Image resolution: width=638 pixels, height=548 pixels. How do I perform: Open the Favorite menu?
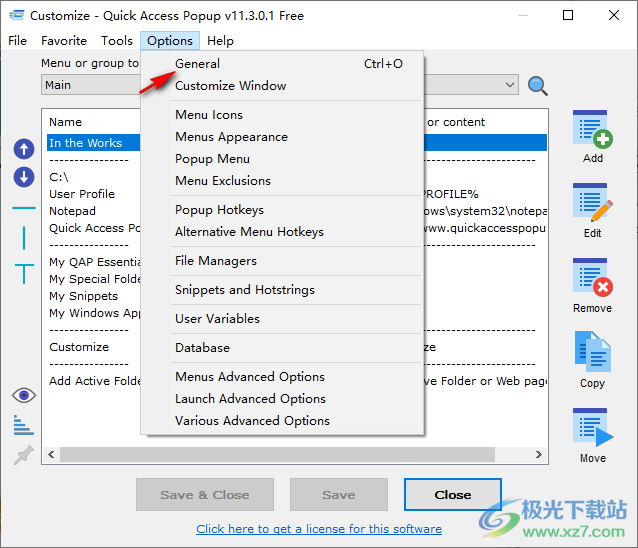[x=64, y=41]
